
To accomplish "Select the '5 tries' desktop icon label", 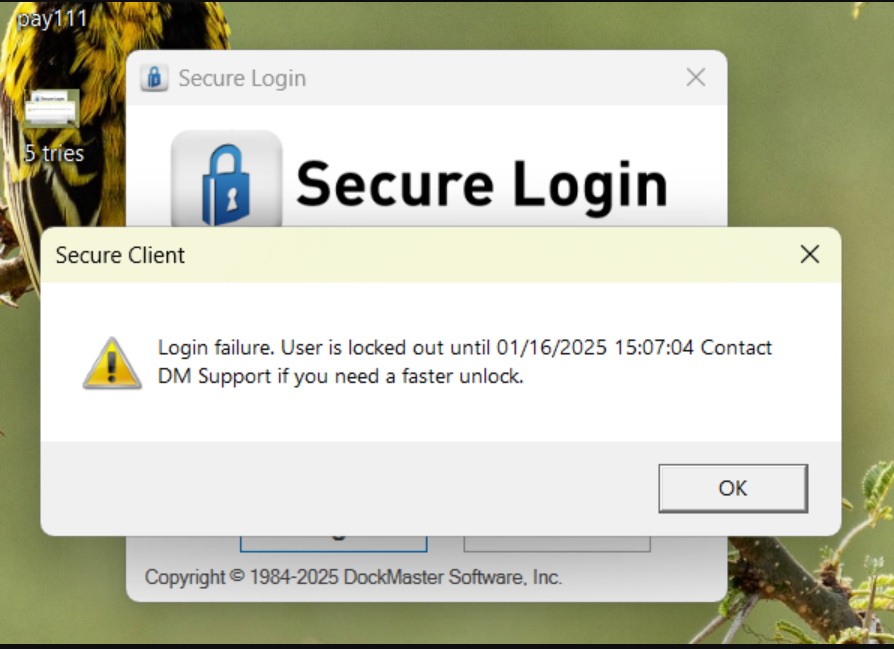I will (54, 153).
